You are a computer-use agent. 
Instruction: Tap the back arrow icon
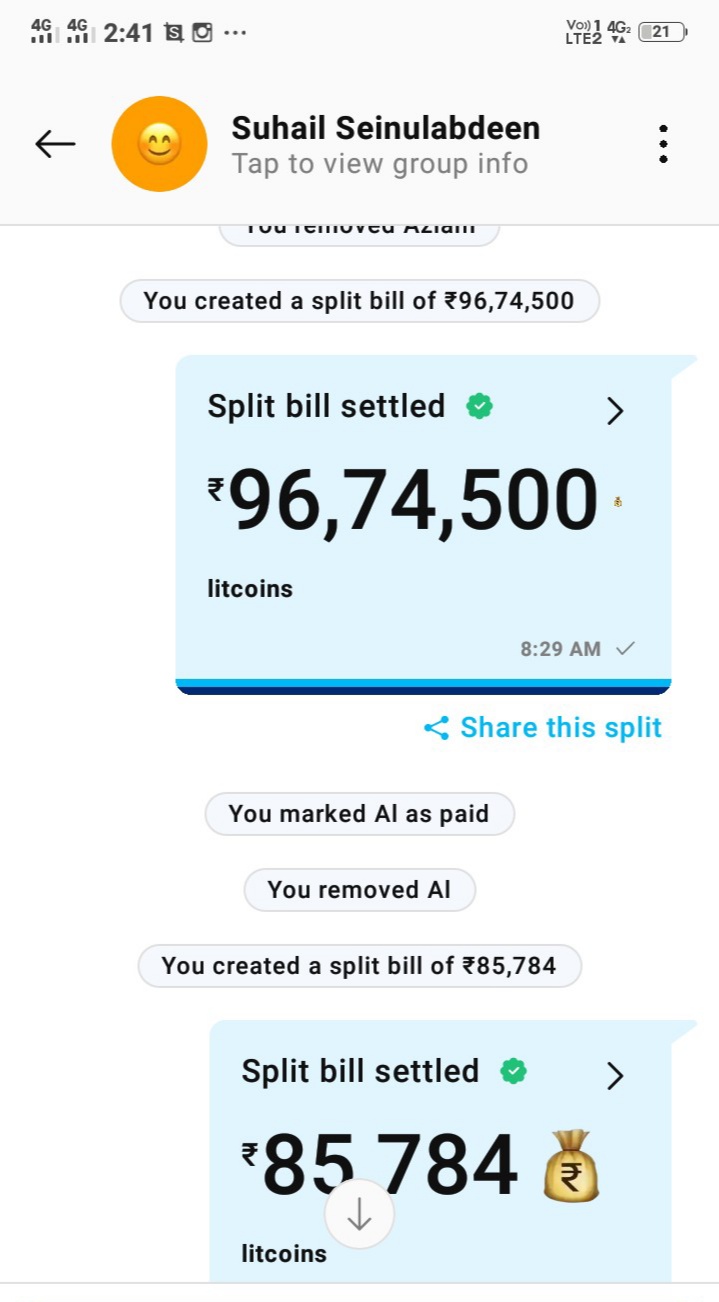point(55,145)
